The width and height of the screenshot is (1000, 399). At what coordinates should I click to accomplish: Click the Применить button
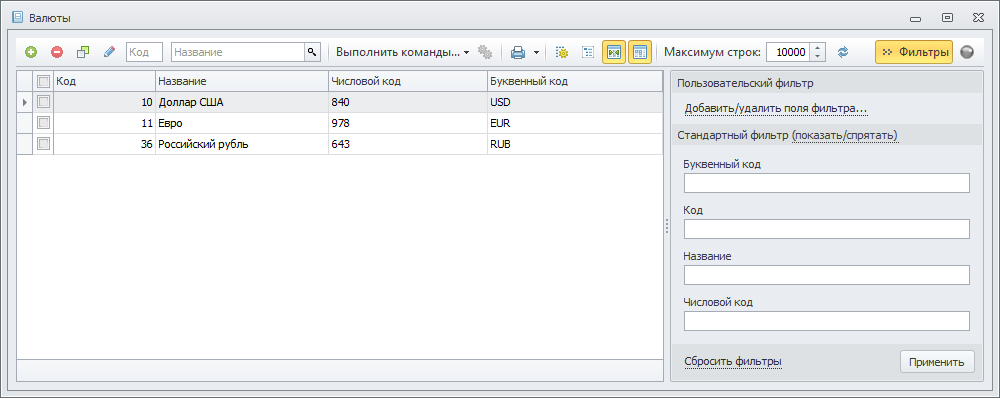point(937,362)
